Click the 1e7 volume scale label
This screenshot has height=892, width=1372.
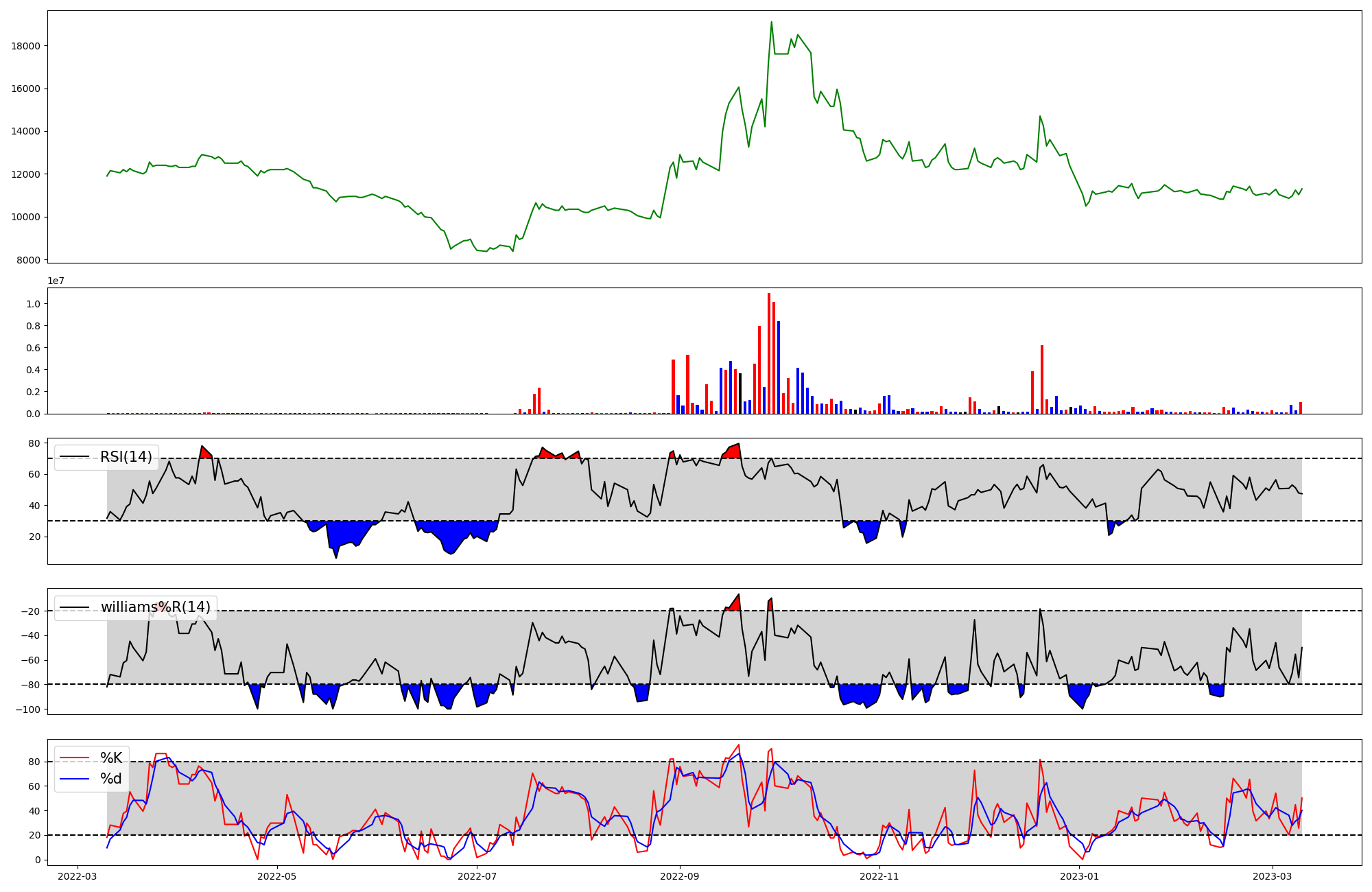[x=56, y=281]
